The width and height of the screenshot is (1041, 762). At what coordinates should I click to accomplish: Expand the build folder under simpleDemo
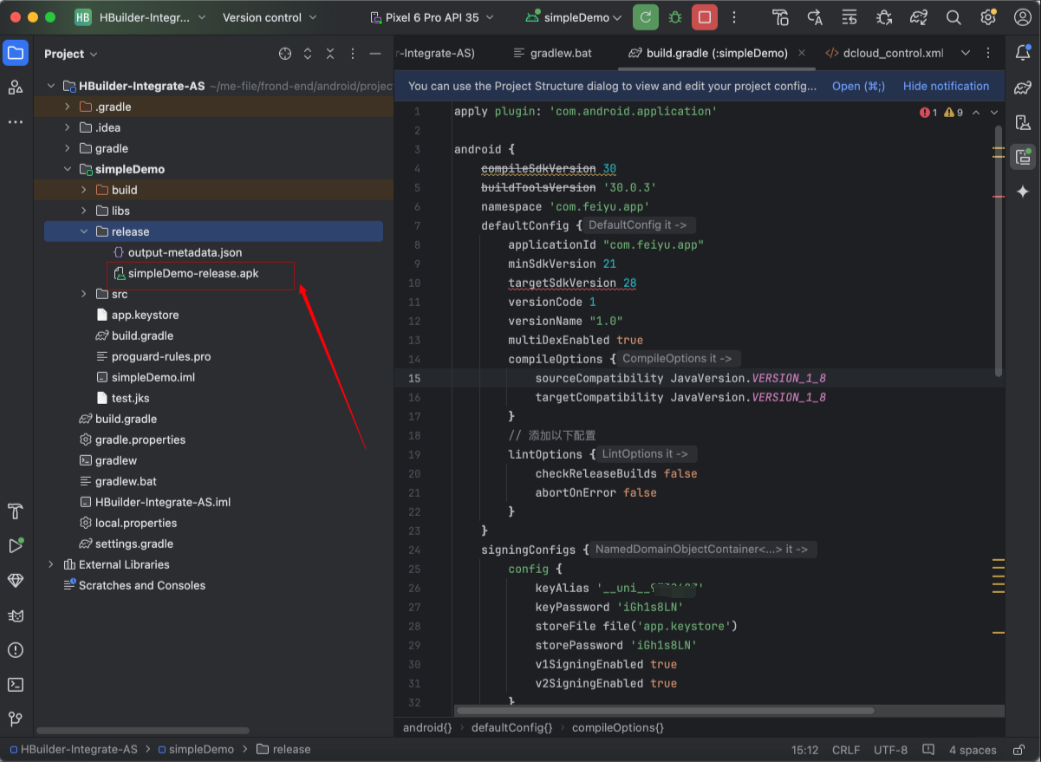[x=84, y=190]
